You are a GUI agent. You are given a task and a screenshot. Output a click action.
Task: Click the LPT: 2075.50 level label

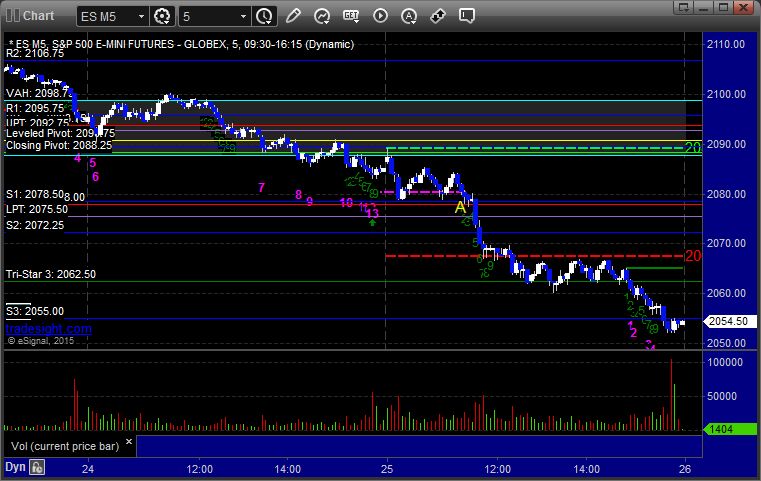pyautogui.click(x=37, y=209)
